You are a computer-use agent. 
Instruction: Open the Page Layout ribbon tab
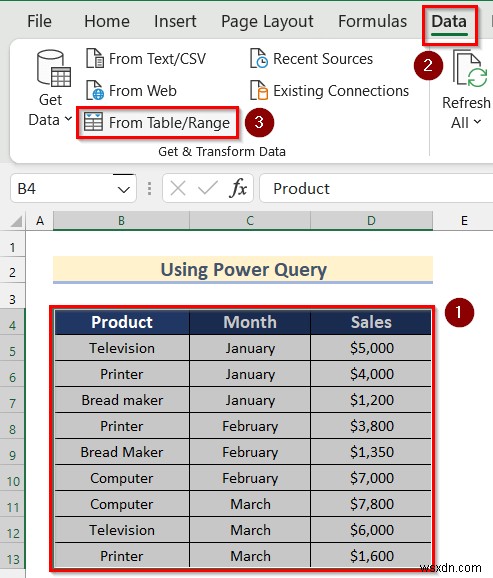point(267,21)
